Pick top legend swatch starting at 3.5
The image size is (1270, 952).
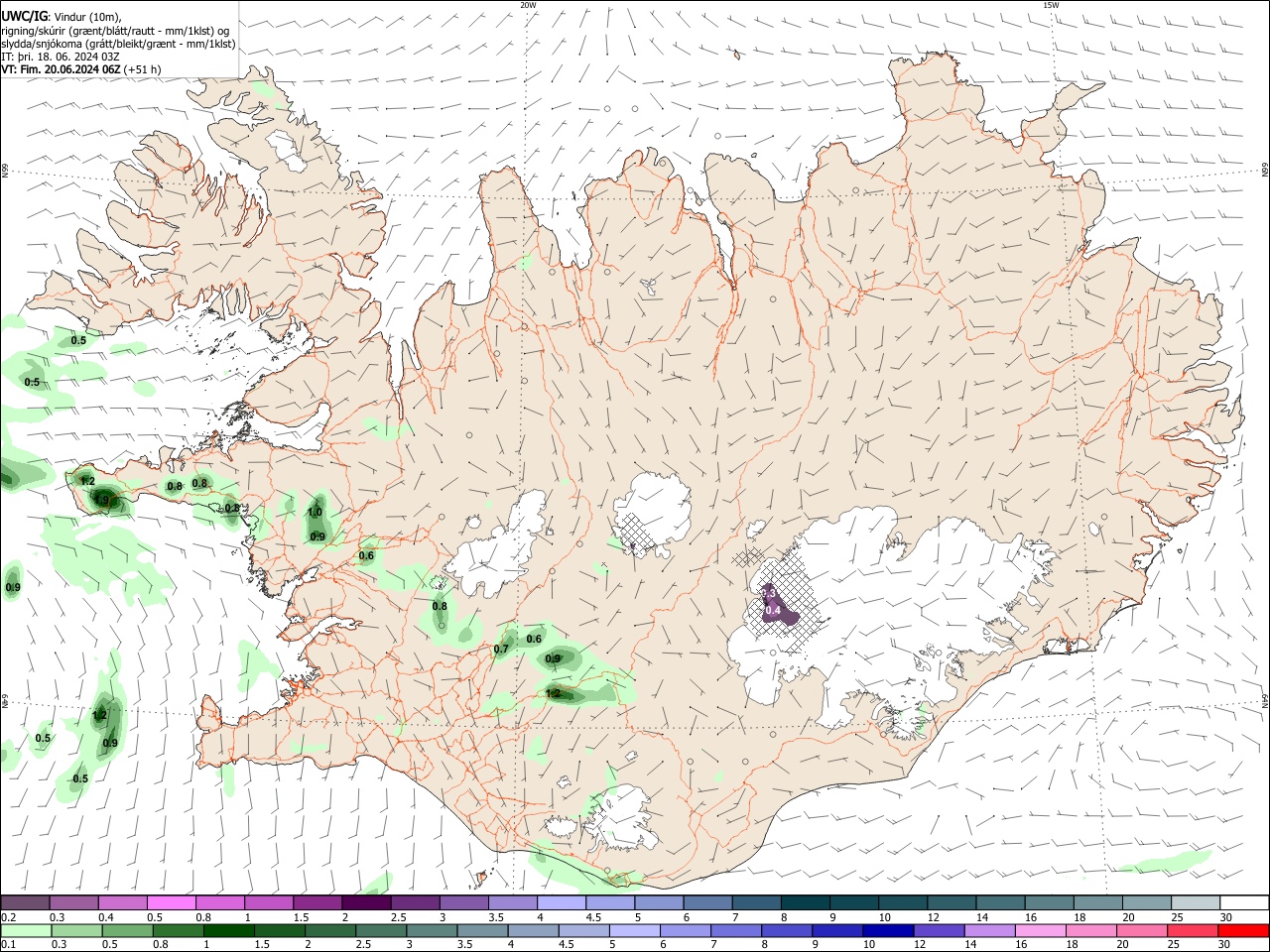pyautogui.click(x=512, y=903)
